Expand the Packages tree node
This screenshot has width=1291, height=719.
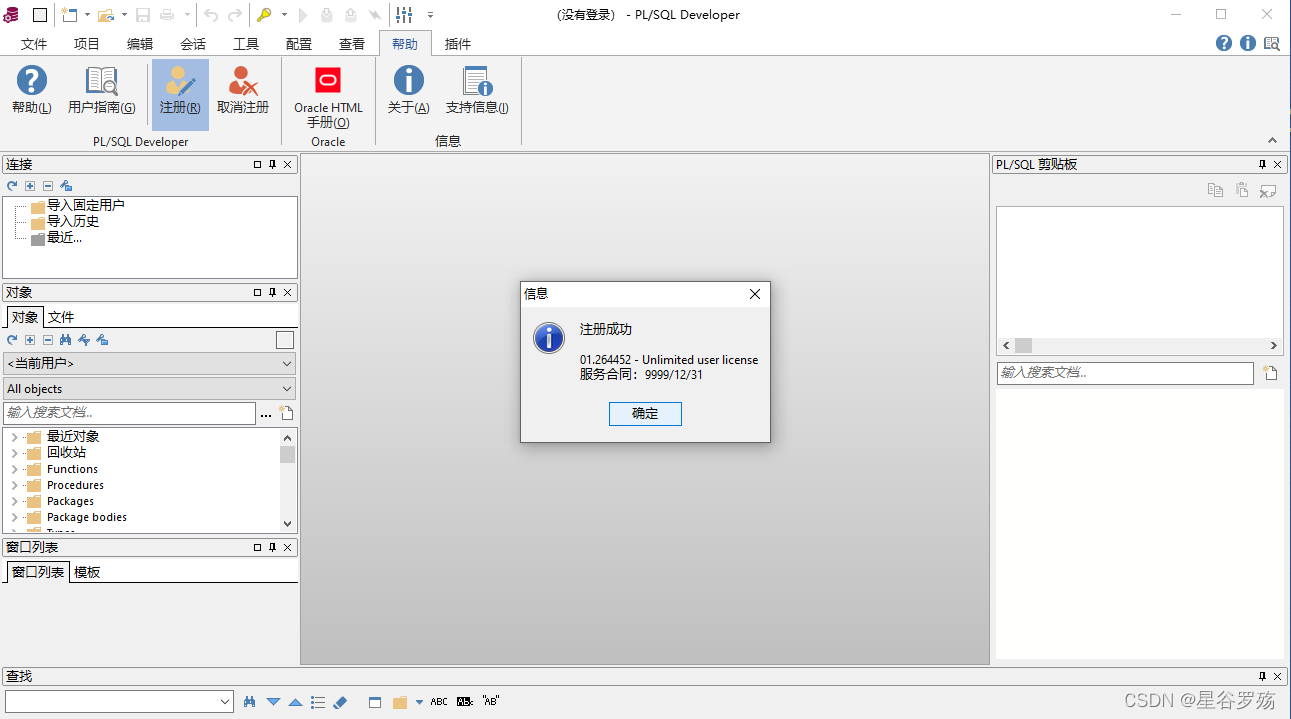tap(14, 501)
